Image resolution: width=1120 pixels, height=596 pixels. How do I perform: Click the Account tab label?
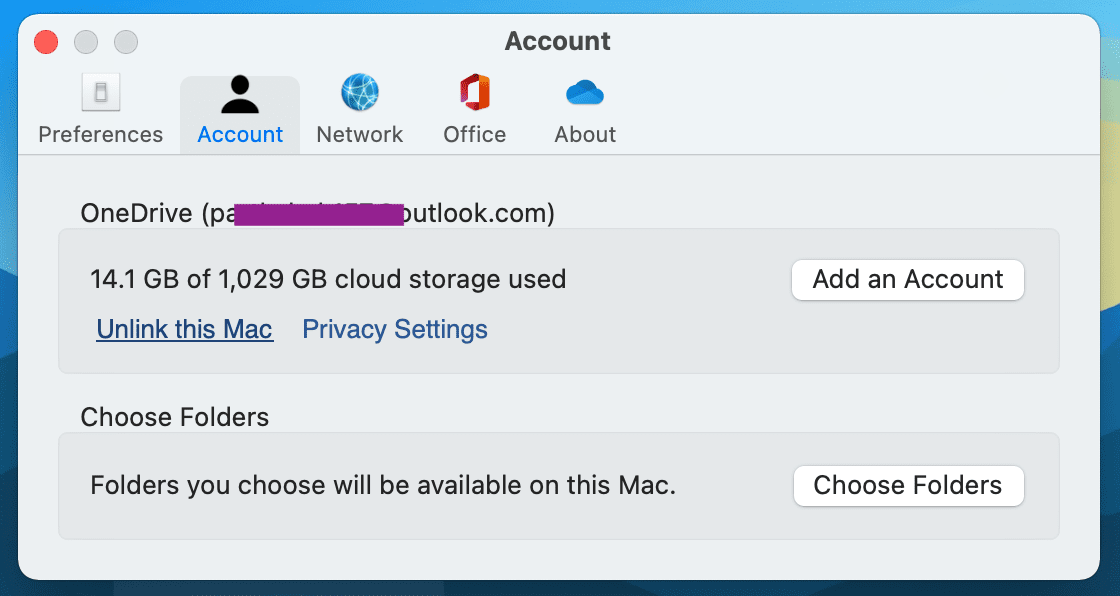coord(240,134)
